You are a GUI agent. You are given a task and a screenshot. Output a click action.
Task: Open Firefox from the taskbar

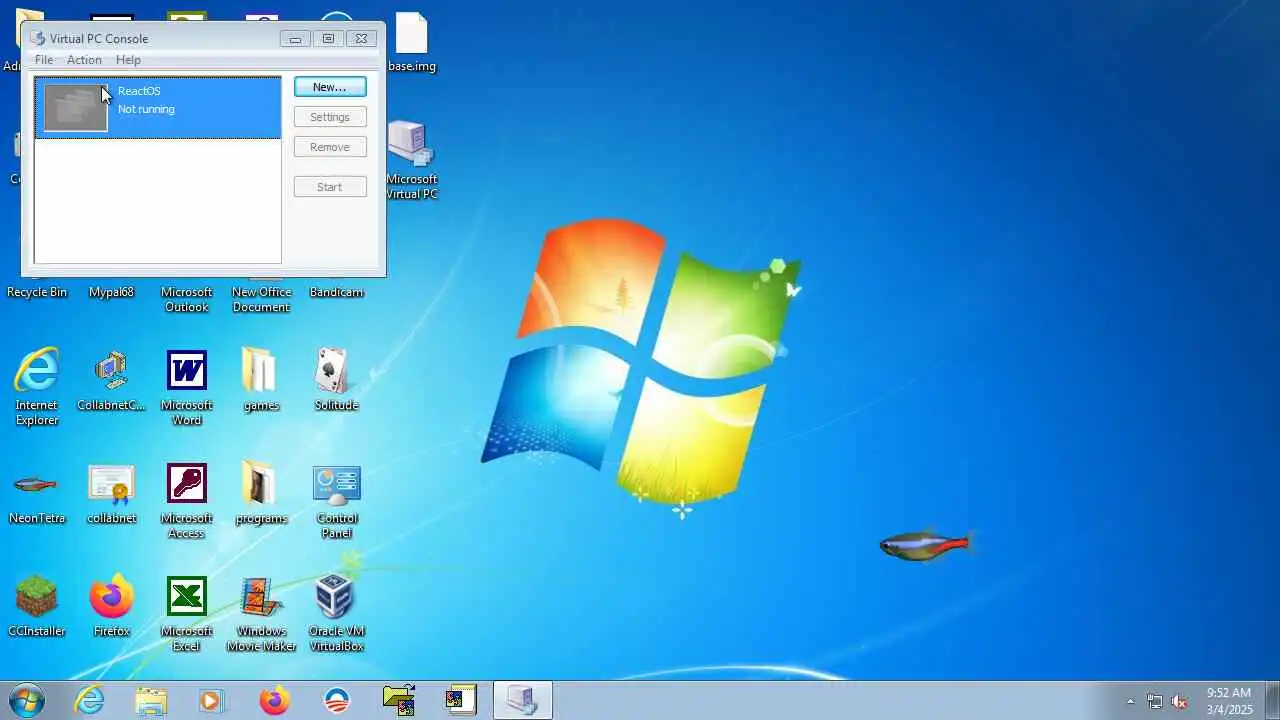click(x=274, y=701)
